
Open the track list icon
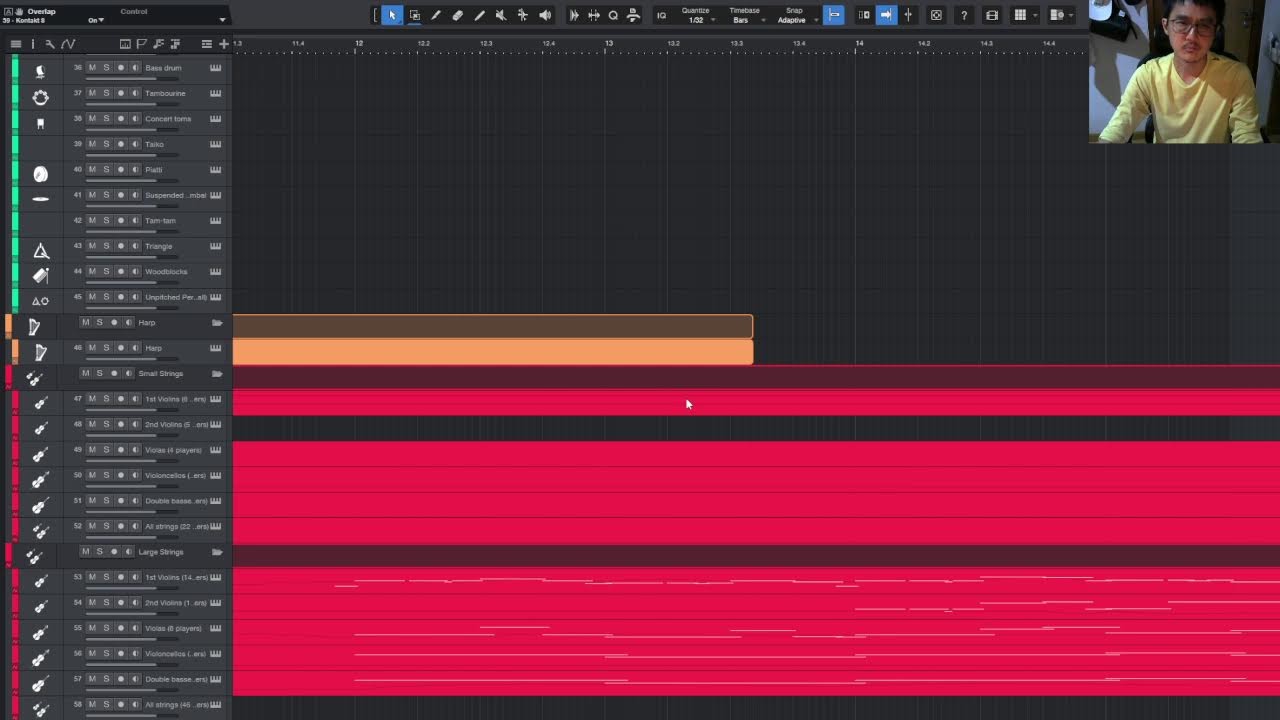point(15,44)
